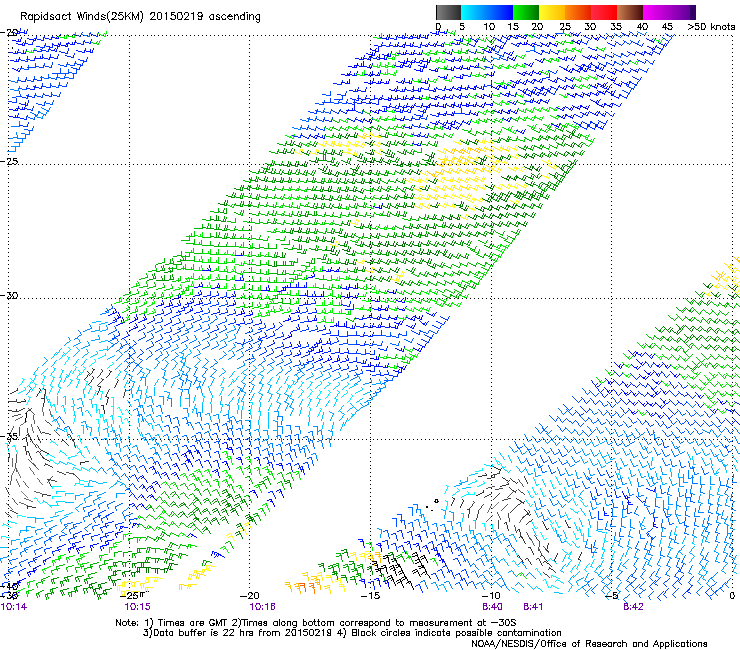Click the purple '10:15' pass time label

tap(137, 607)
